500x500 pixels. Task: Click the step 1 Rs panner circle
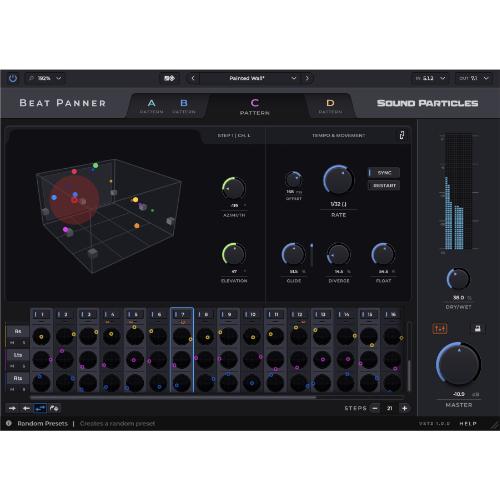tap(41, 337)
